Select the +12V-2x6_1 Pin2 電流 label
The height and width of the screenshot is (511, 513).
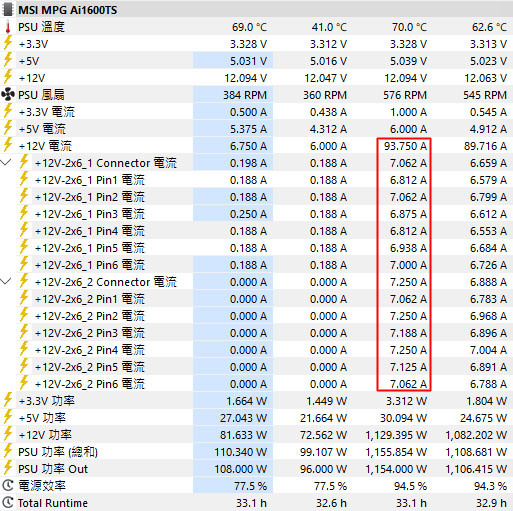(90, 197)
